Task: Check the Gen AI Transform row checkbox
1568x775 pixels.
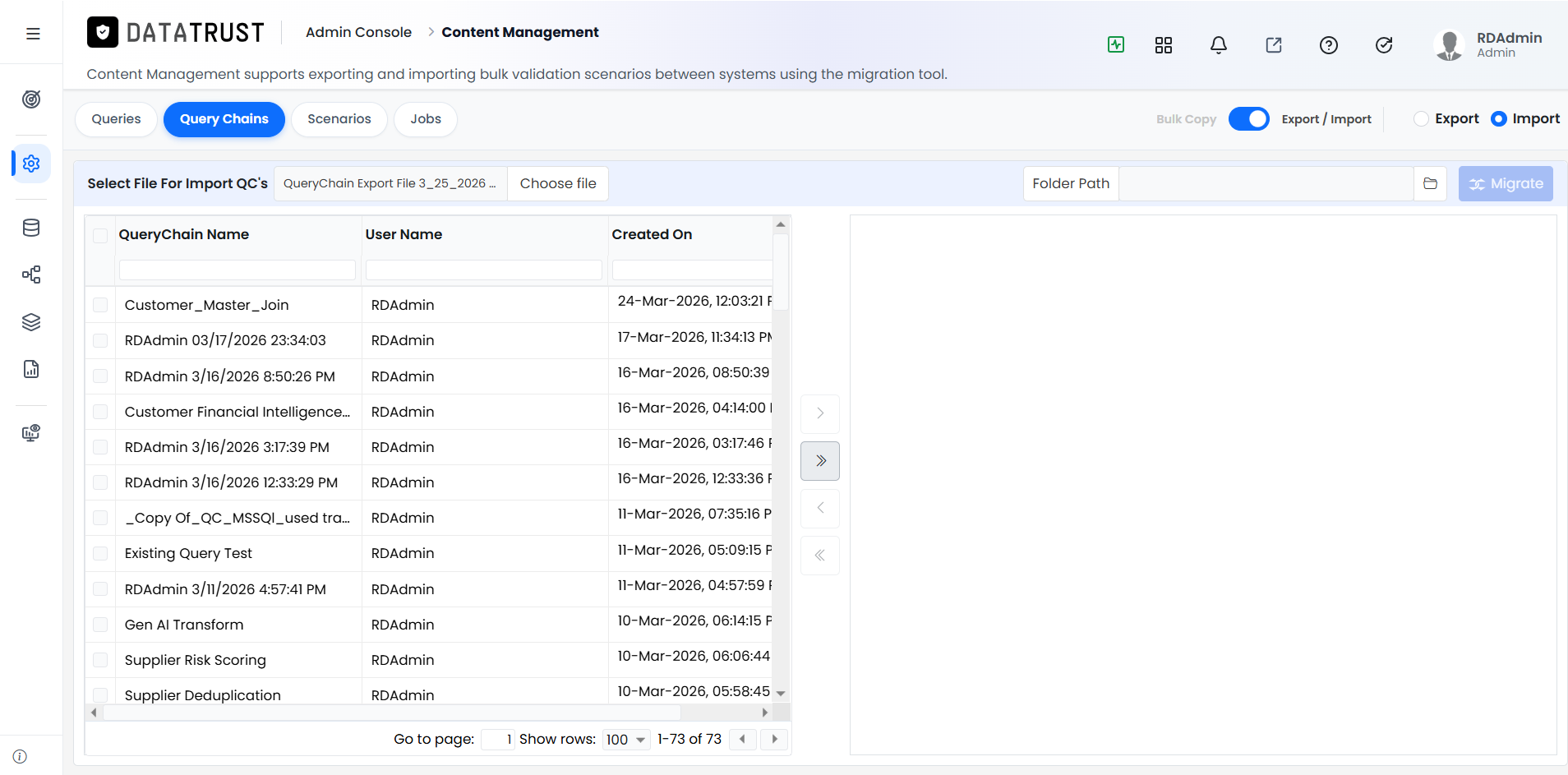Action: tap(100, 625)
